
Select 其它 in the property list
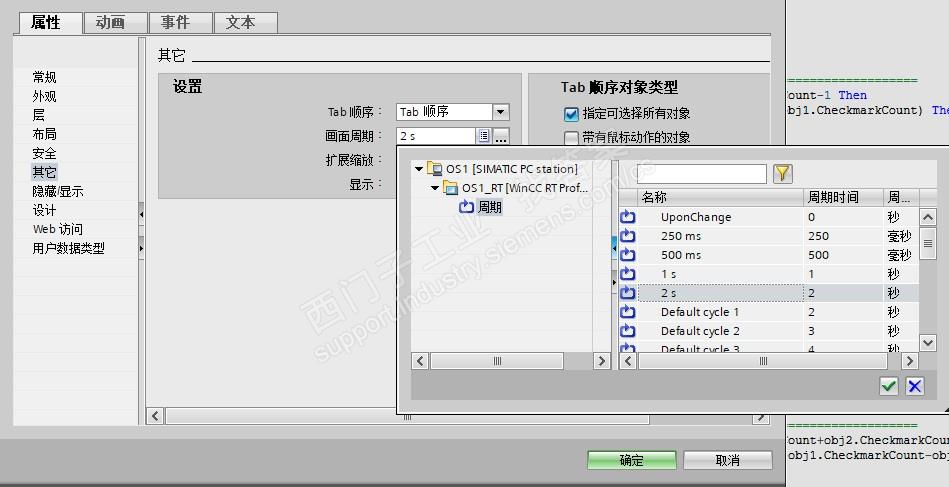tap(44, 172)
